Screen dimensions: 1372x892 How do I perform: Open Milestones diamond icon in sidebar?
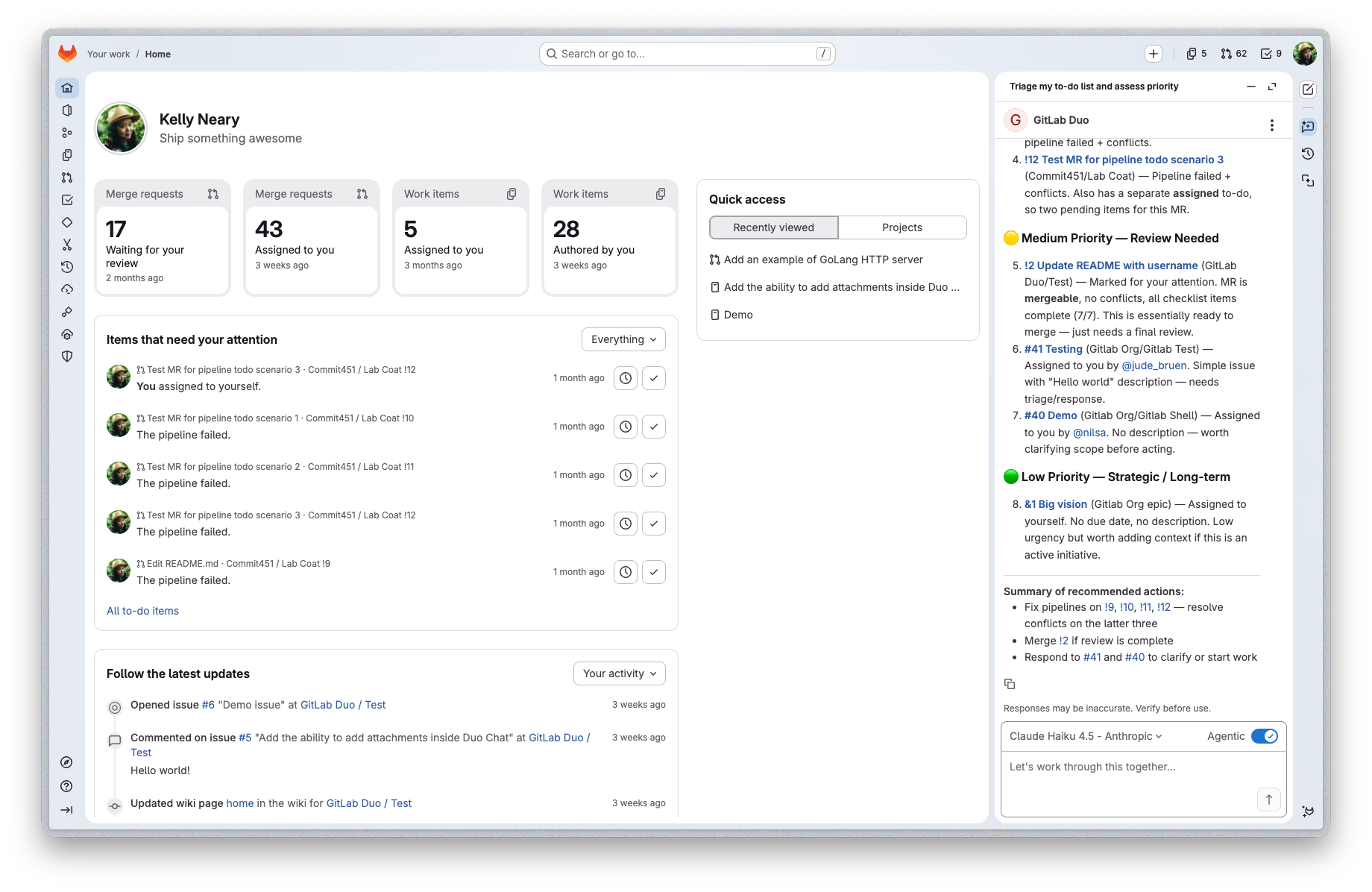pyautogui.click(x=67, y=222)
